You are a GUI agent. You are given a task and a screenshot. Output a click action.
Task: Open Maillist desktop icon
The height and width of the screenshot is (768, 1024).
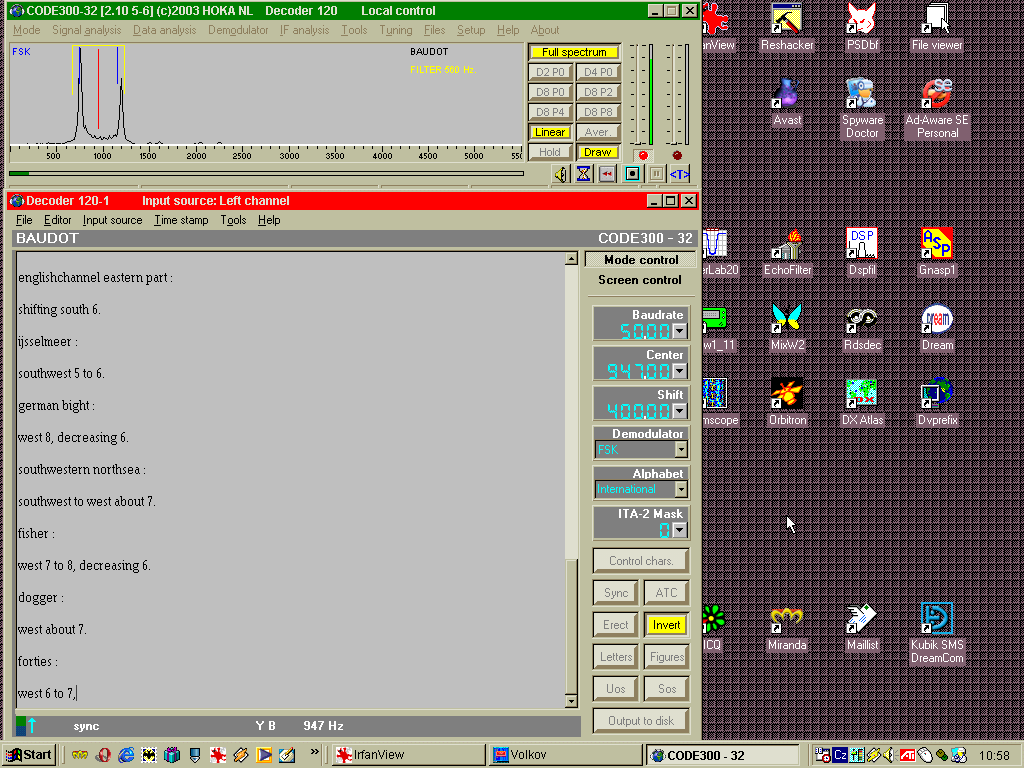tap(862, 627)
